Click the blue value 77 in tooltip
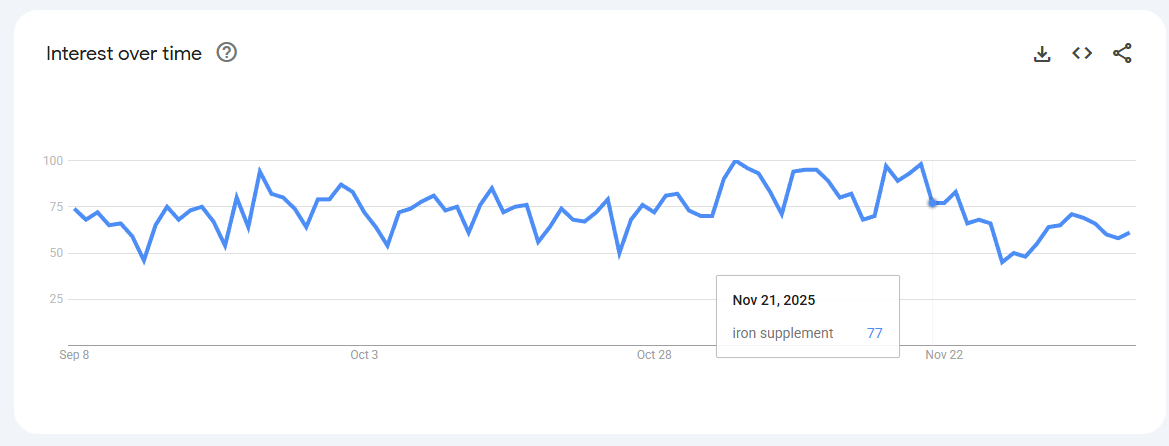This screenshot has height=446, width=1169. coord(874,333)
